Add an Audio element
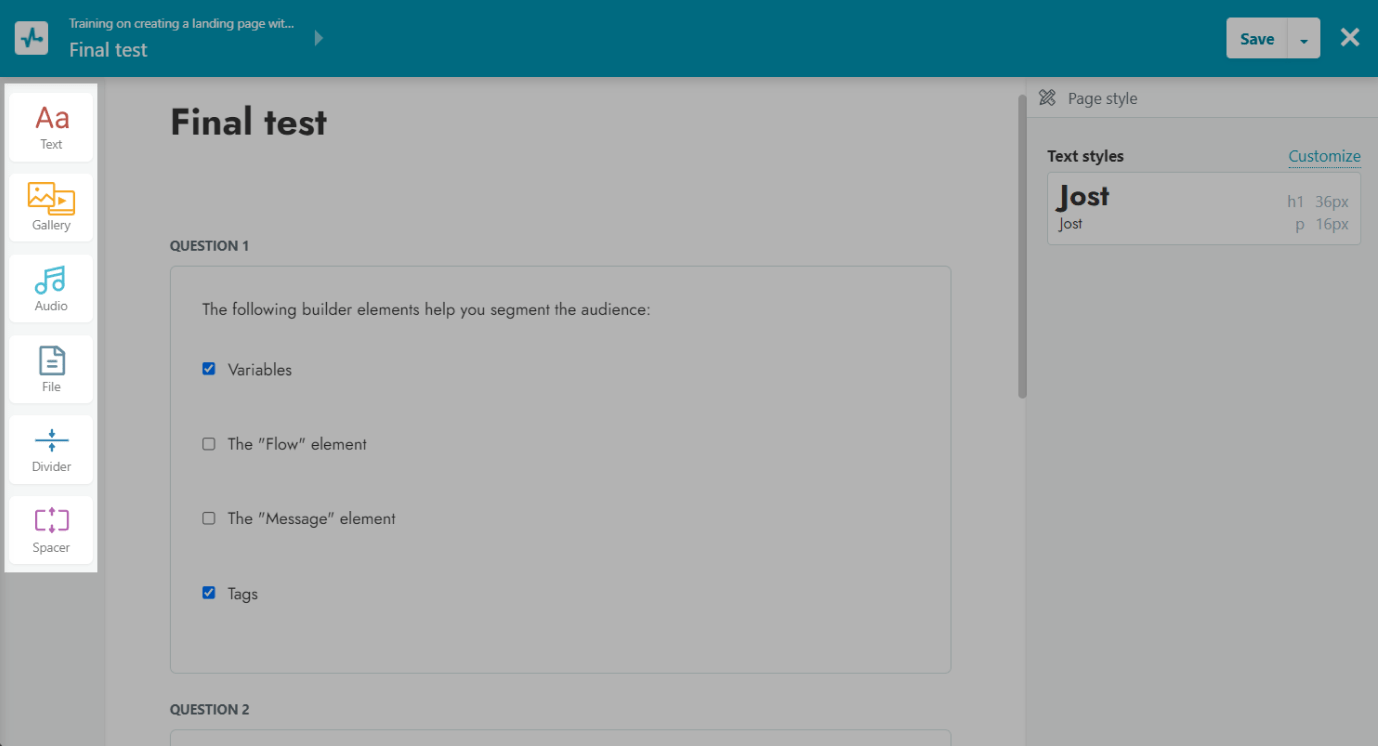This screenshot has width=1378, height=746. coord(51,288)
